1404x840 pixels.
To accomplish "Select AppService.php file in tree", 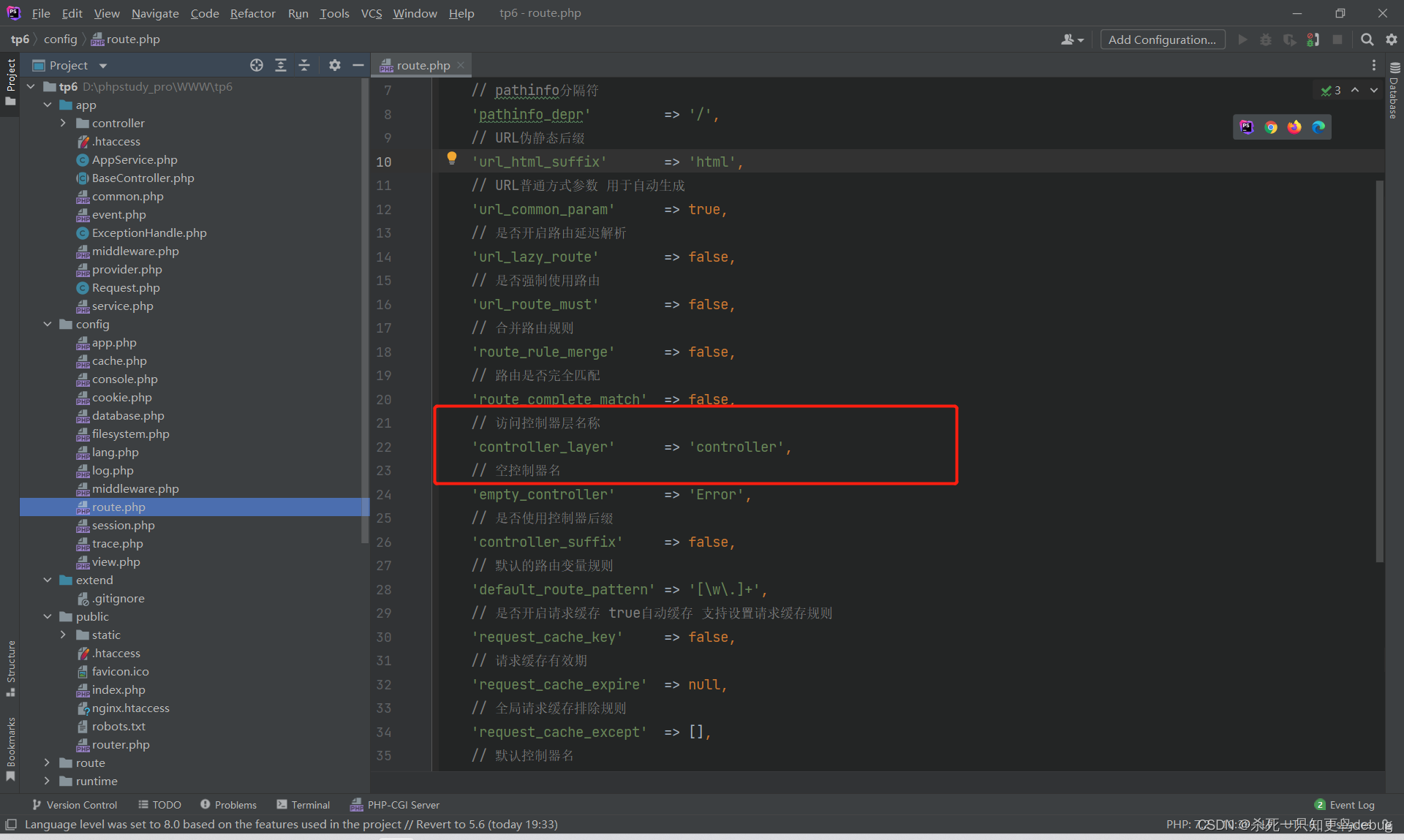I will pyautogui.click(x=135, y=159).
